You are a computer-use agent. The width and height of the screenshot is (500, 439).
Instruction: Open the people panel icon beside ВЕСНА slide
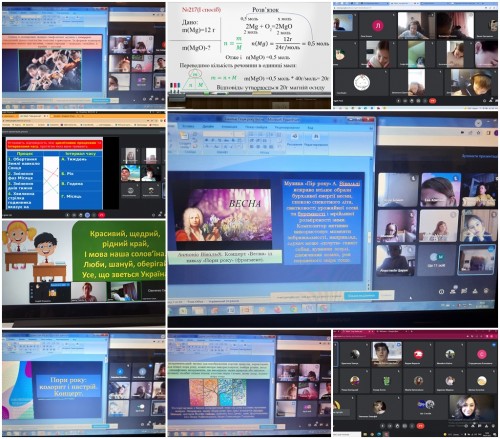(x=453, y=291)
